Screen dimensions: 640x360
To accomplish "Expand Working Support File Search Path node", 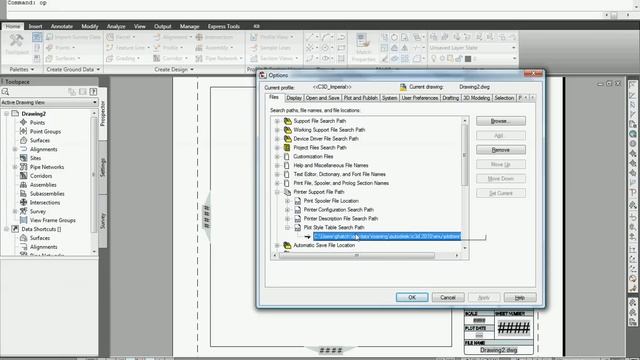I will tap(277, 130).
